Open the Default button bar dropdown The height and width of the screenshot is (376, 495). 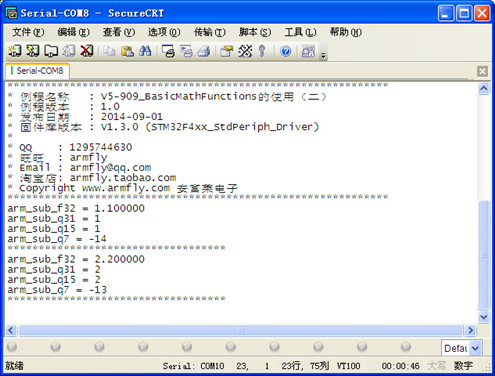coord(475,348)
